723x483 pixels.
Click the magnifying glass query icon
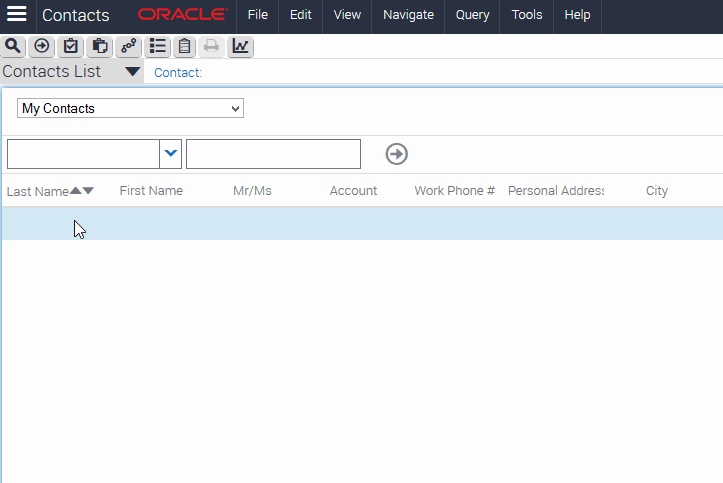point(13,46)
